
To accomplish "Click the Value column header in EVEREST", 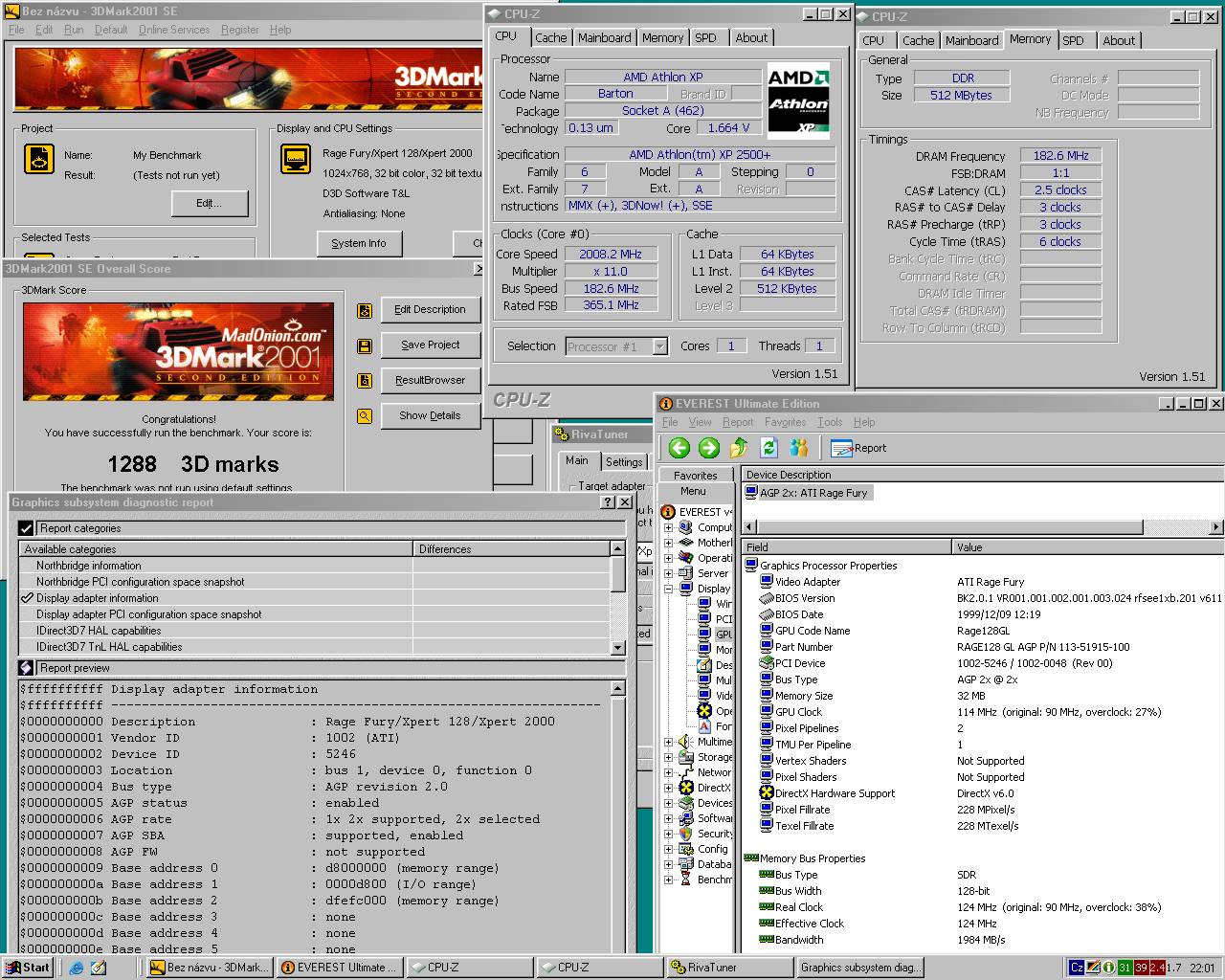I will click(x=1089, y=547).
